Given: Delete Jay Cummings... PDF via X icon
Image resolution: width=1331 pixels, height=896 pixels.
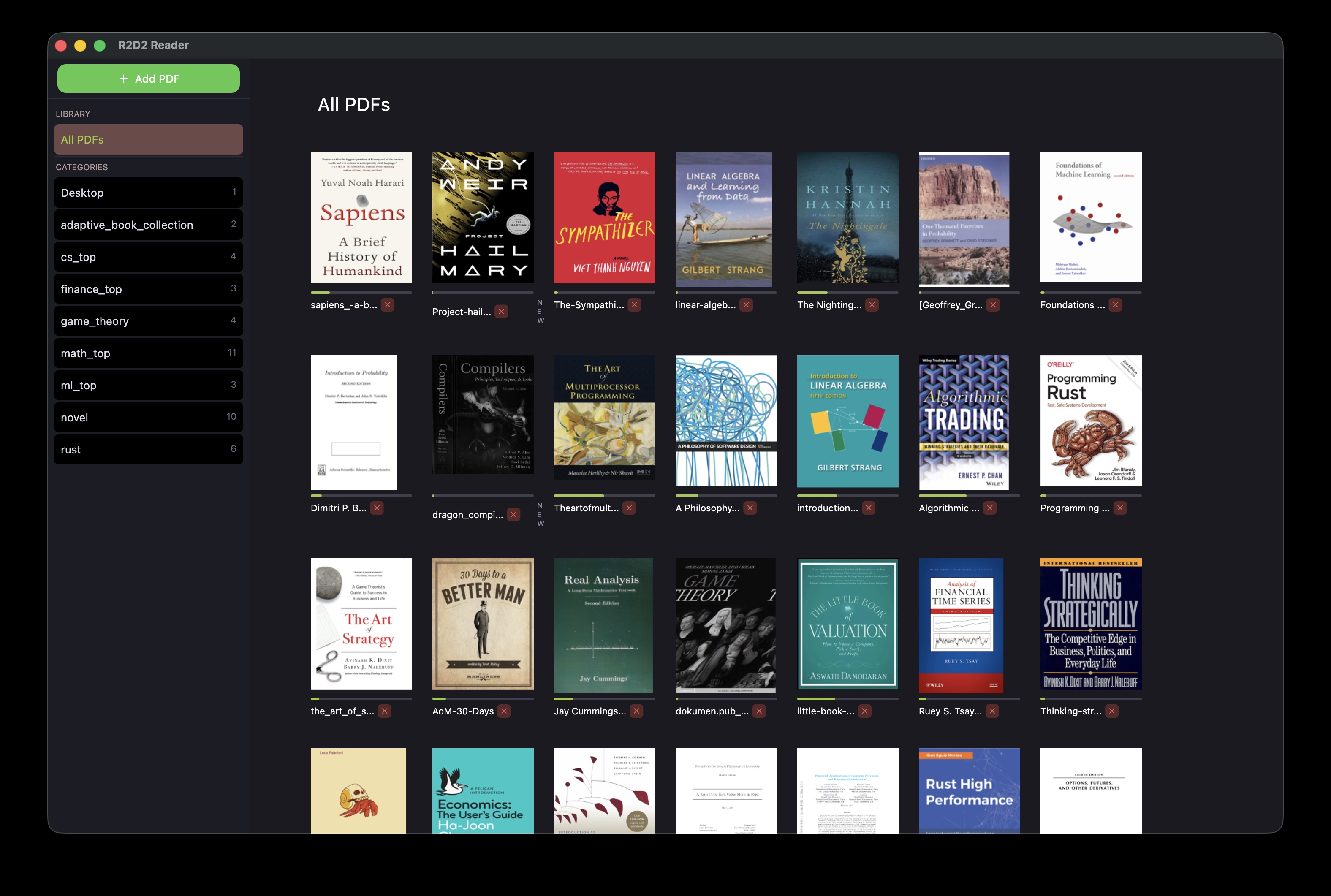Looking at the screenshot, I should tap(637, 711).
